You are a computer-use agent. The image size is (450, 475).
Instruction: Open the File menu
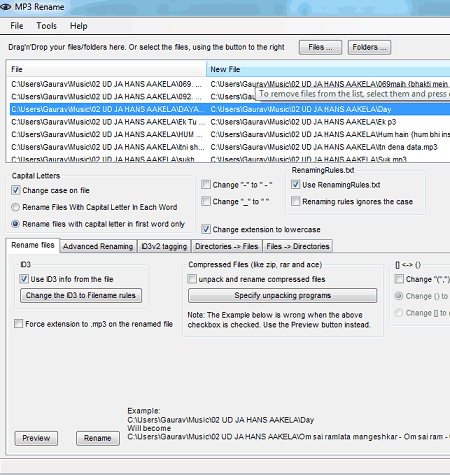click(17, 26)
